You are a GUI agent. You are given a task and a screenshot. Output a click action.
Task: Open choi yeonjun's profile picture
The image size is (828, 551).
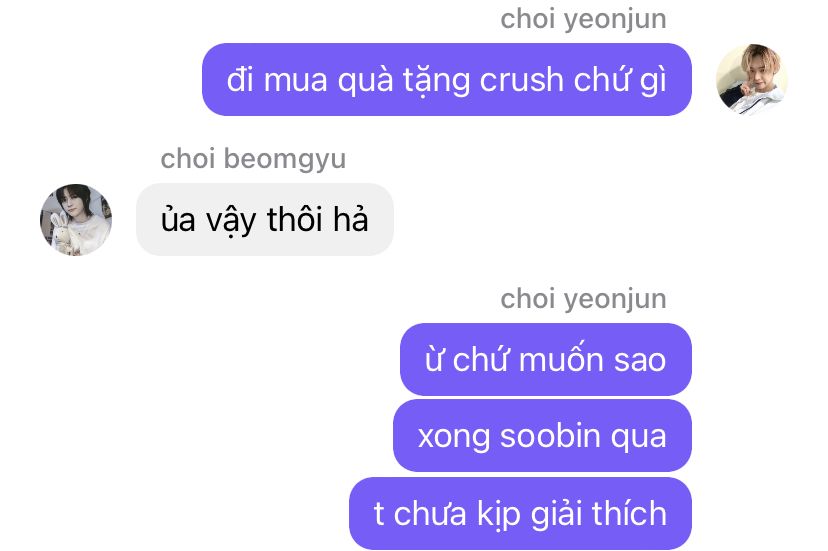pyautogui.click(x=751, y=80)
